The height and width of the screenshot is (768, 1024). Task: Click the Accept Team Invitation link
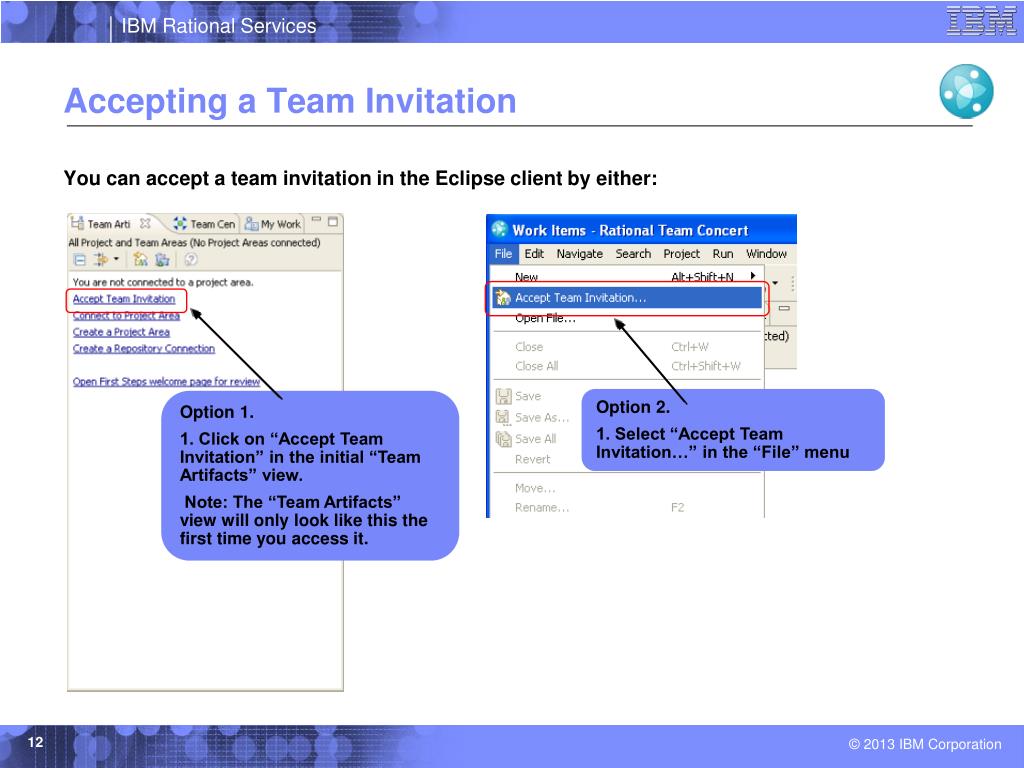click(x=124, y=299)
